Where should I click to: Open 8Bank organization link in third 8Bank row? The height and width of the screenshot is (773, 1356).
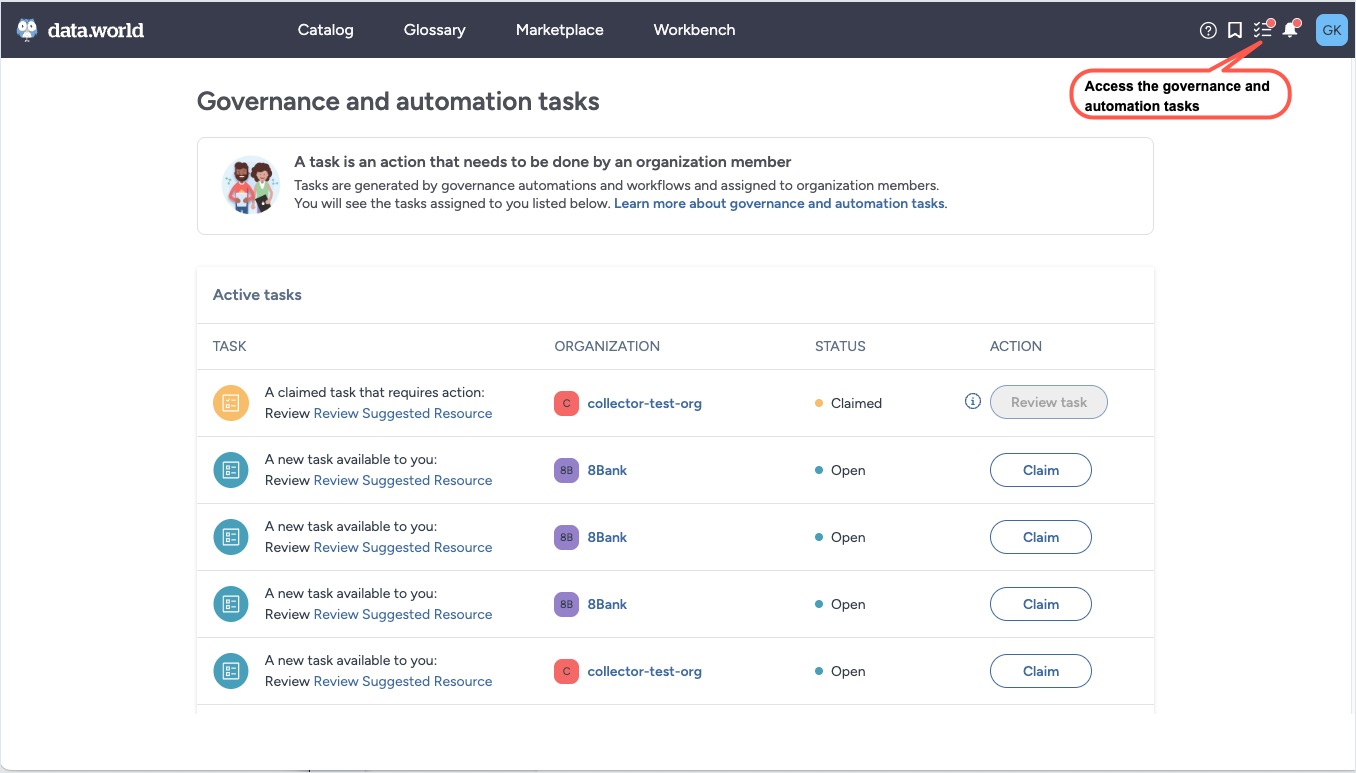pyautogui.click(x=607, y=604)
